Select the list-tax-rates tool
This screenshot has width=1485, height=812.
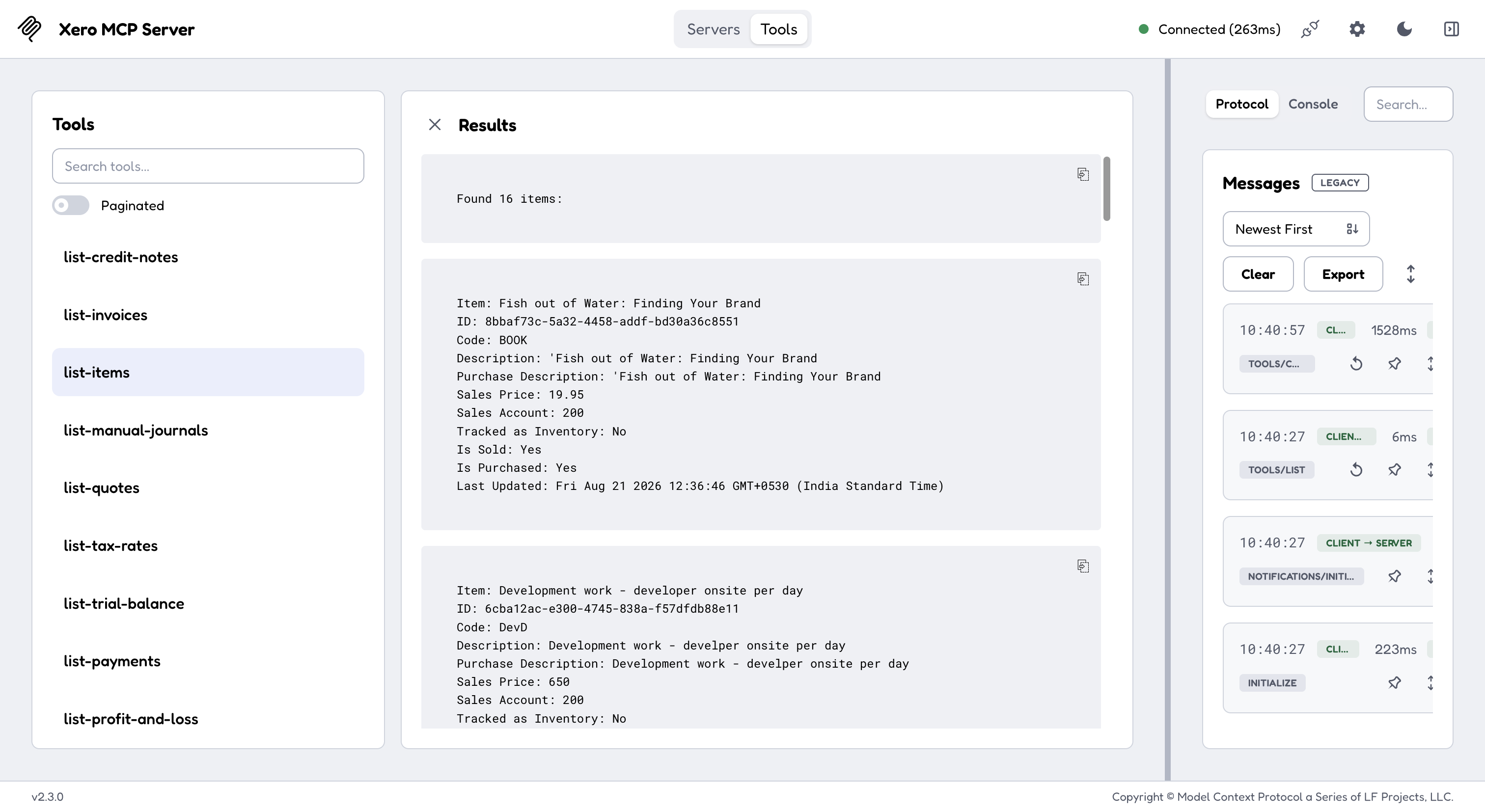[208, 545]
